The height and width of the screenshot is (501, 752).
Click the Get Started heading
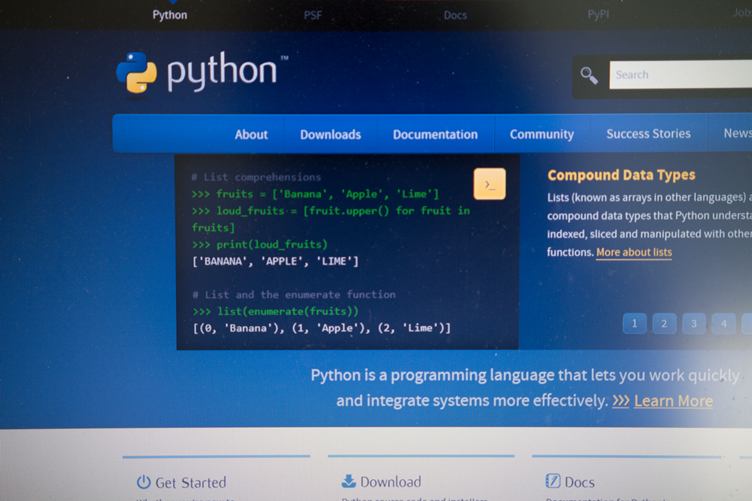(190, 482)
